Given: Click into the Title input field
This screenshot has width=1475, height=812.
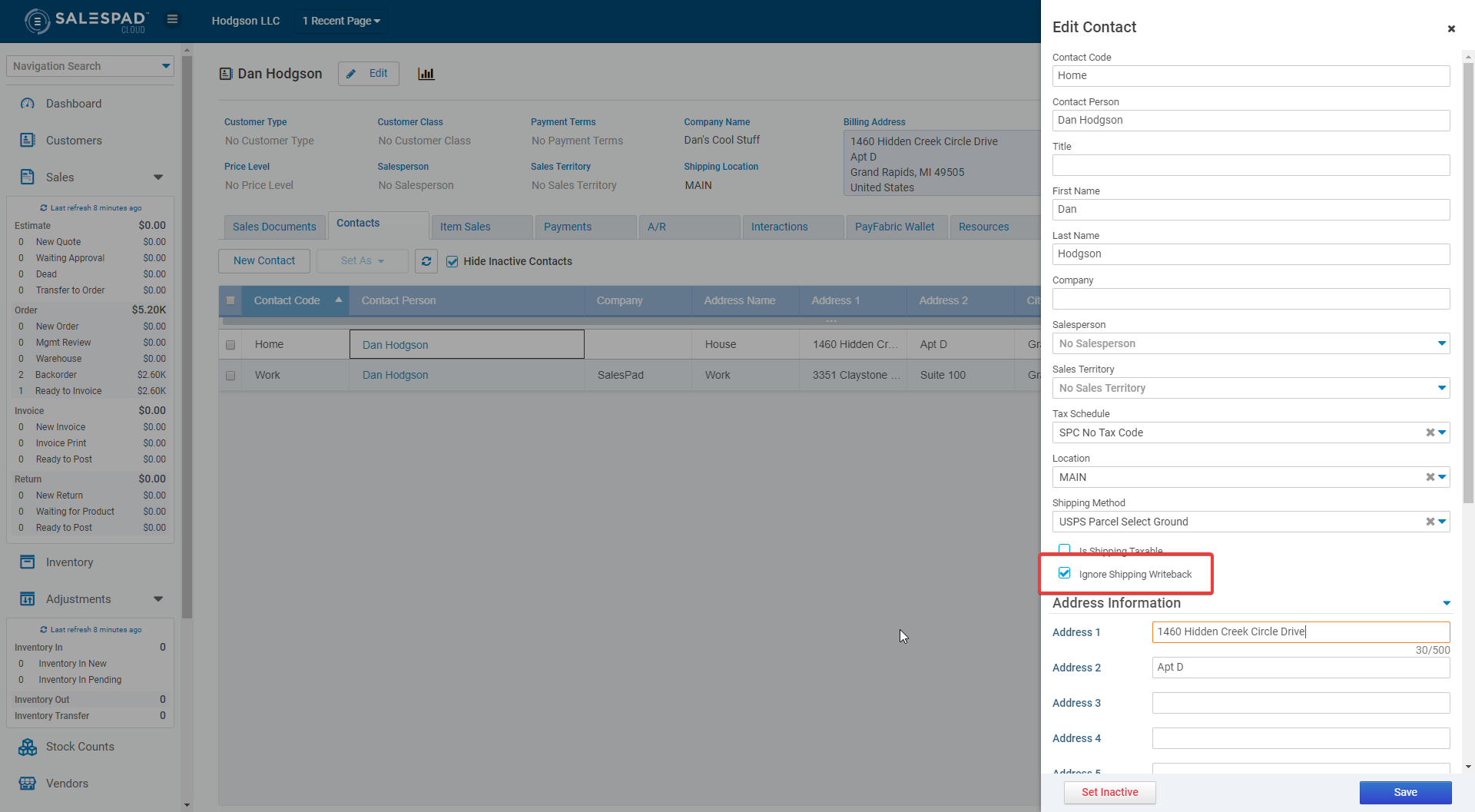Looking at the screenshot, I should [x=1251, y=165].
